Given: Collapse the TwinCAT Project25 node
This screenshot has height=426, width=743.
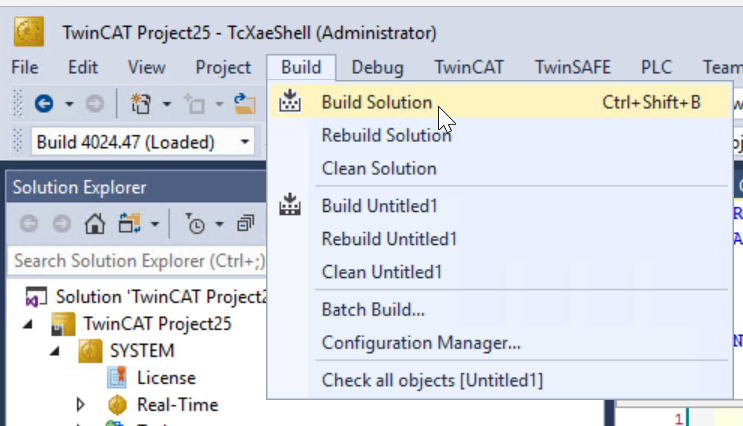Looking at the screenshot, I should (x=28, y=325).
